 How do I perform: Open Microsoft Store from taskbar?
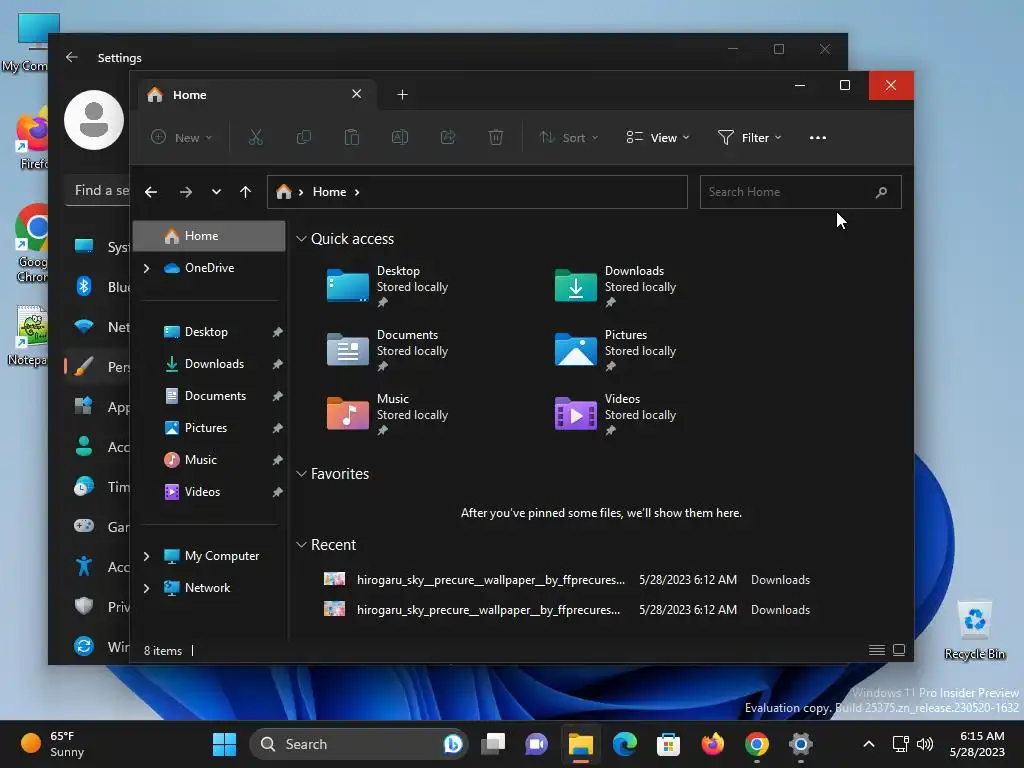(668, 744)
